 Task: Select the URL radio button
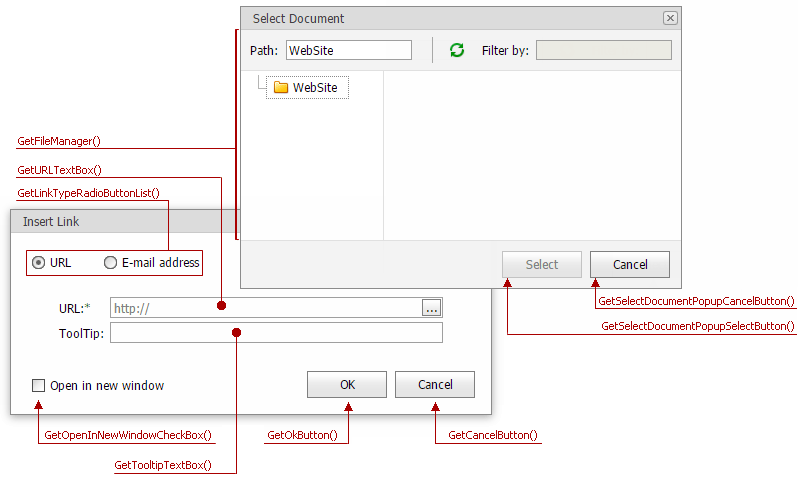[x=38, y=263]
